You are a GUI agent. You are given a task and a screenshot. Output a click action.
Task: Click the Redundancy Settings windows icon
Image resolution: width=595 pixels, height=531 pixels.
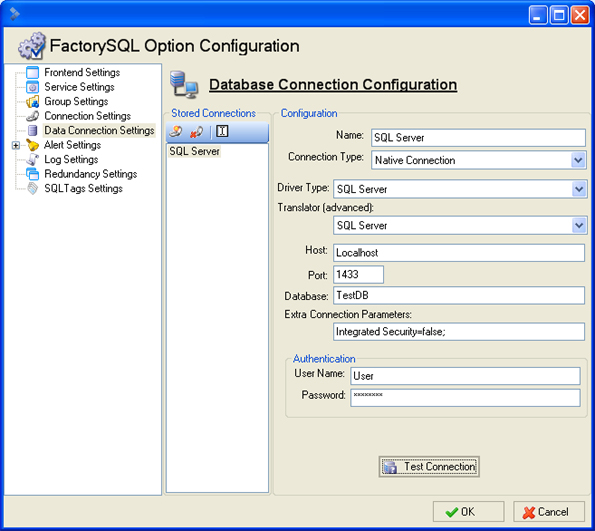33,174
